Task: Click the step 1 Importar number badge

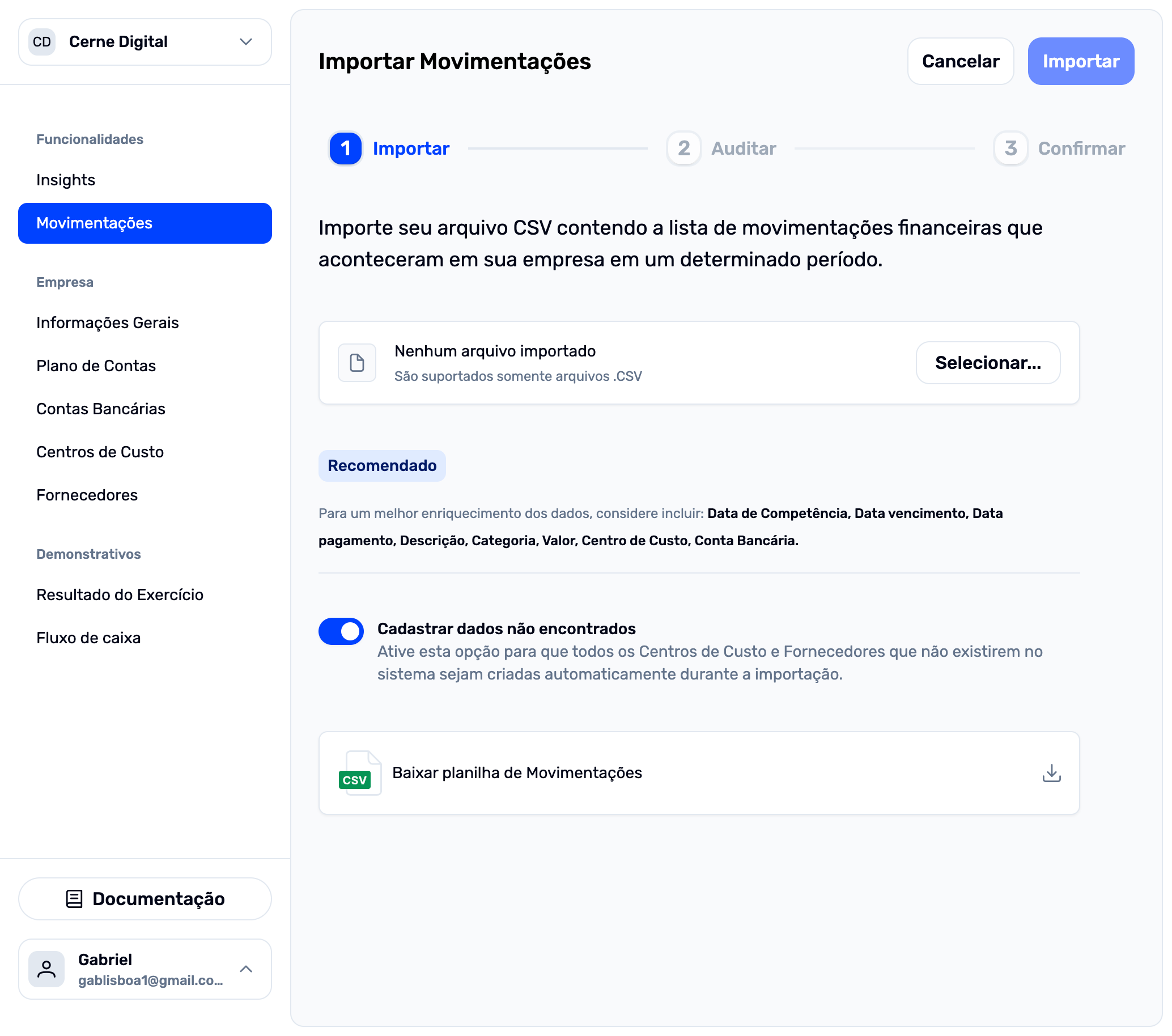Action: (345, 148)
